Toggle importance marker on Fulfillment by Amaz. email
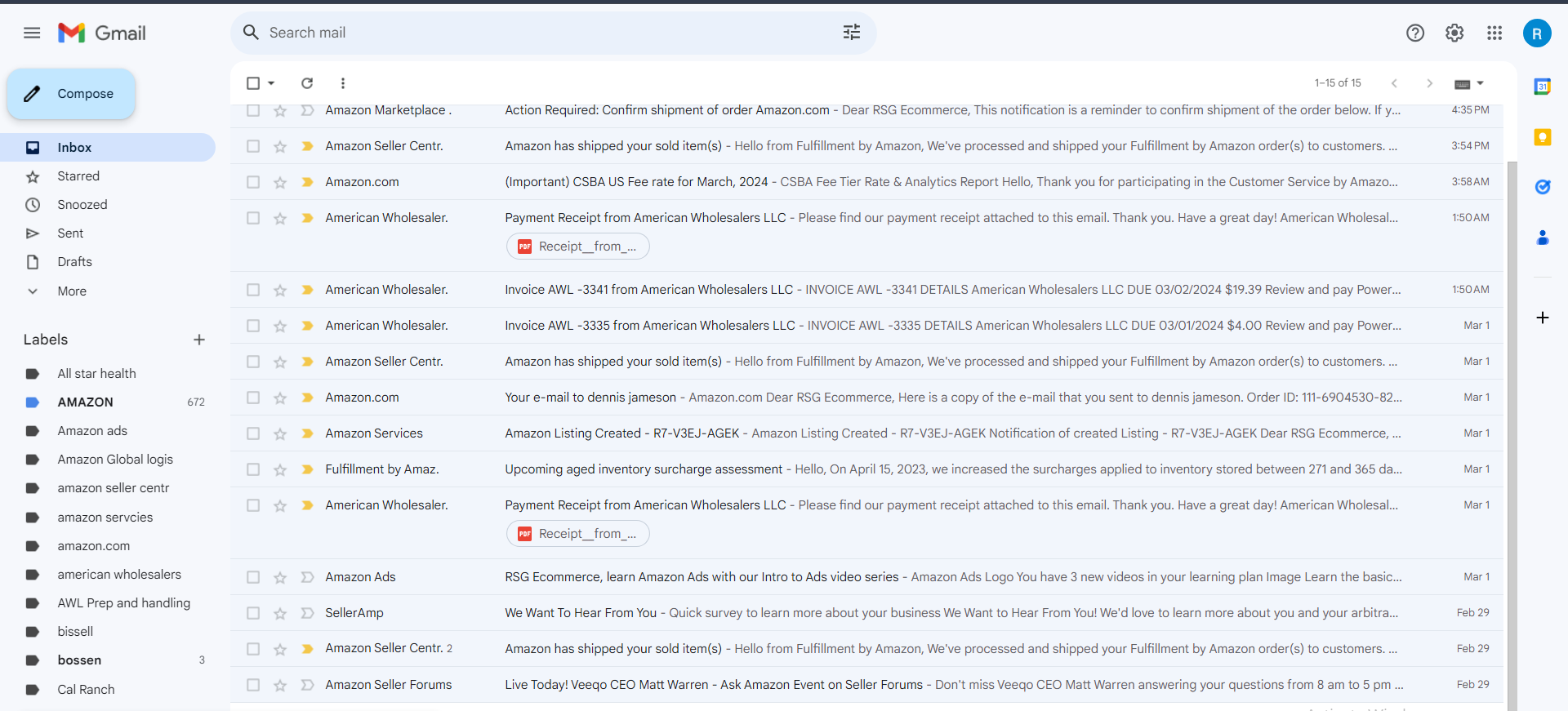Viewport: 1568px width, 711px height. point(307,469)
